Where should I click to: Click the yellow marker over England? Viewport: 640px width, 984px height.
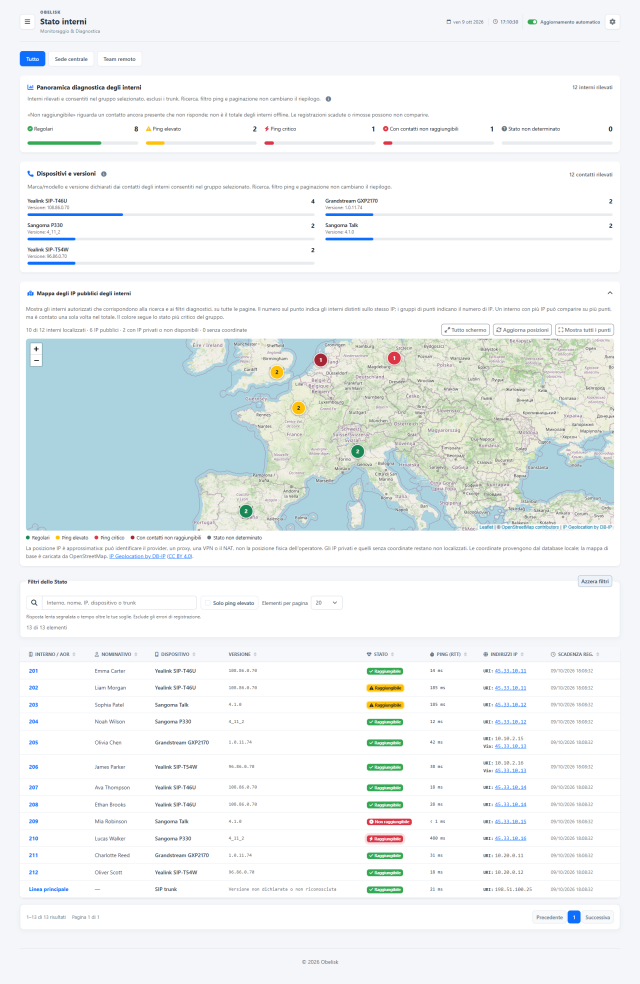coord(277,372)
